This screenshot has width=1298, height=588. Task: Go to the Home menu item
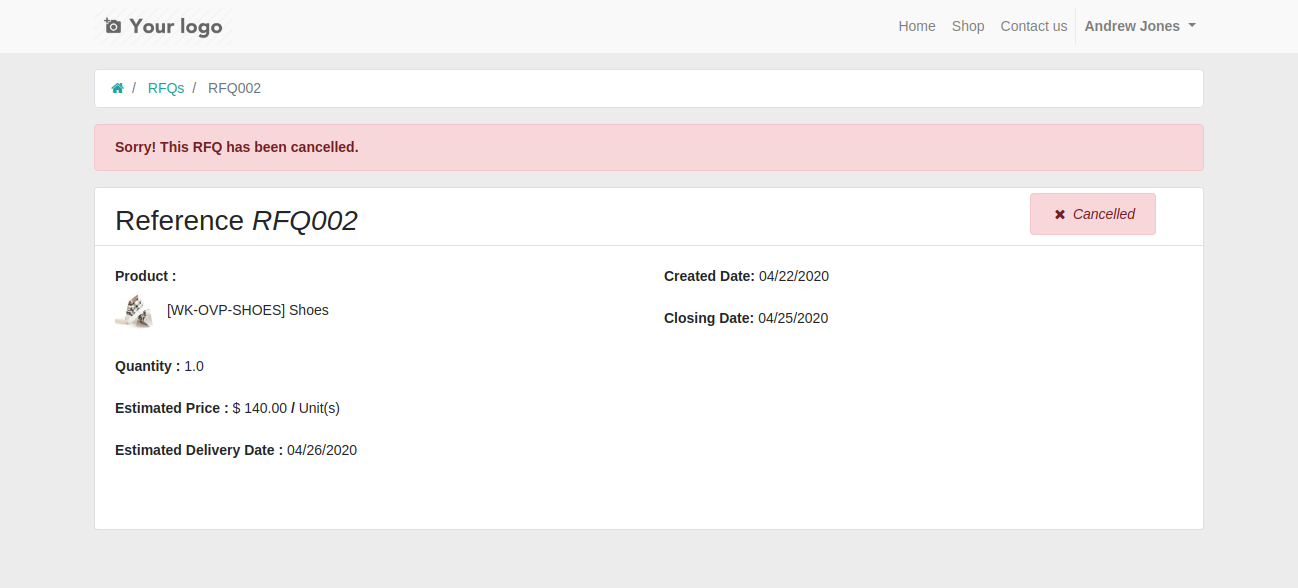[x=916, y=26]
